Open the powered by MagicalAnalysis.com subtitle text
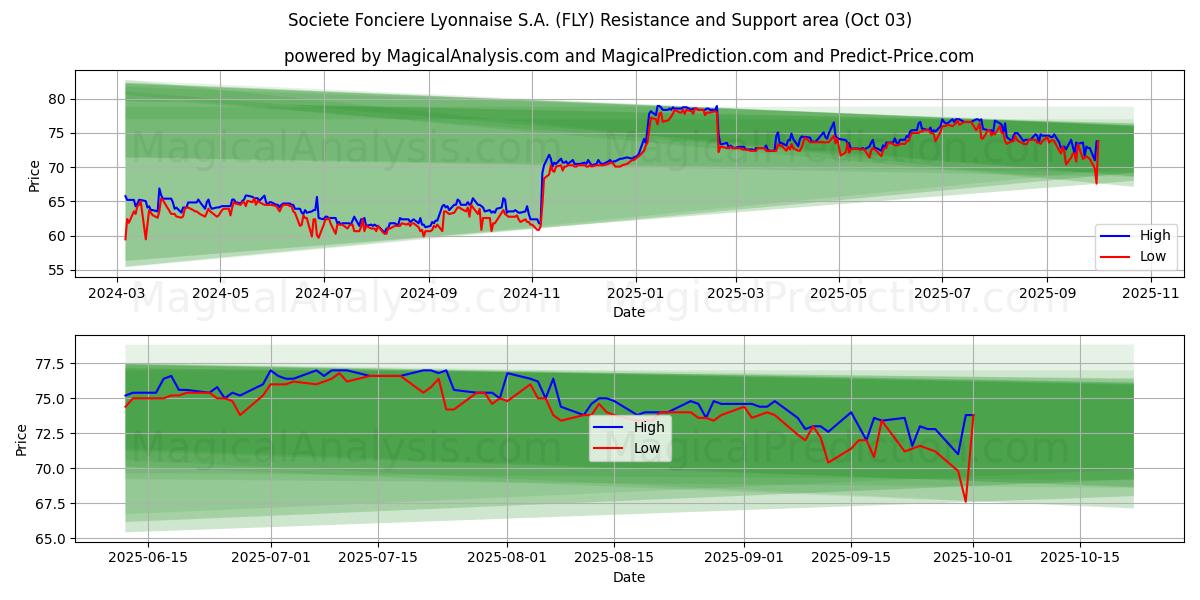 [628, 56]
